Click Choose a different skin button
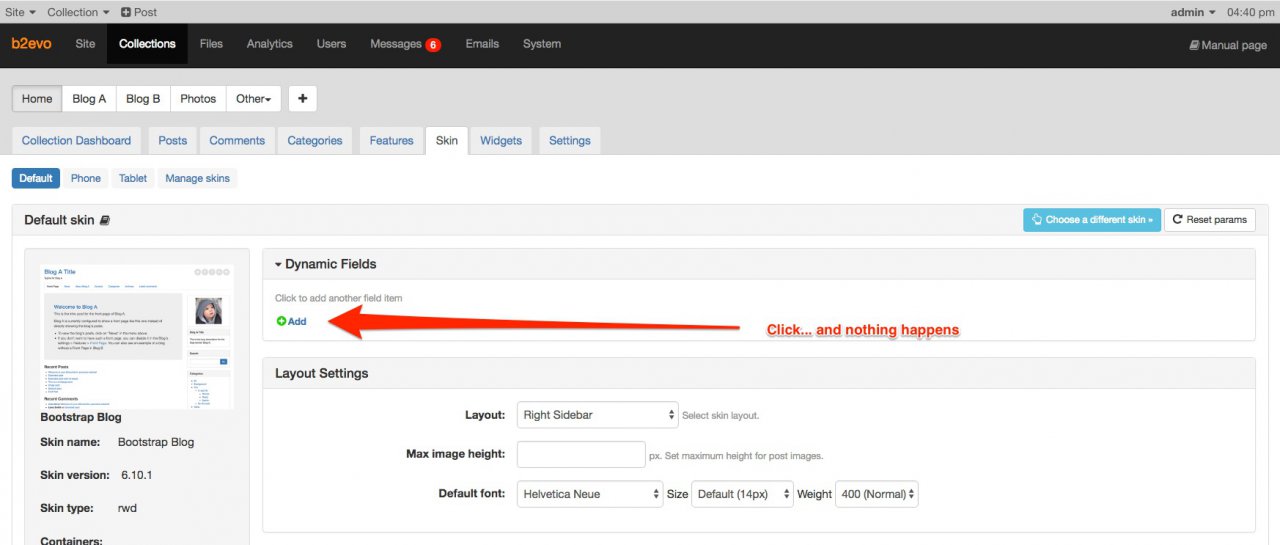 (x=1092, y=220)
